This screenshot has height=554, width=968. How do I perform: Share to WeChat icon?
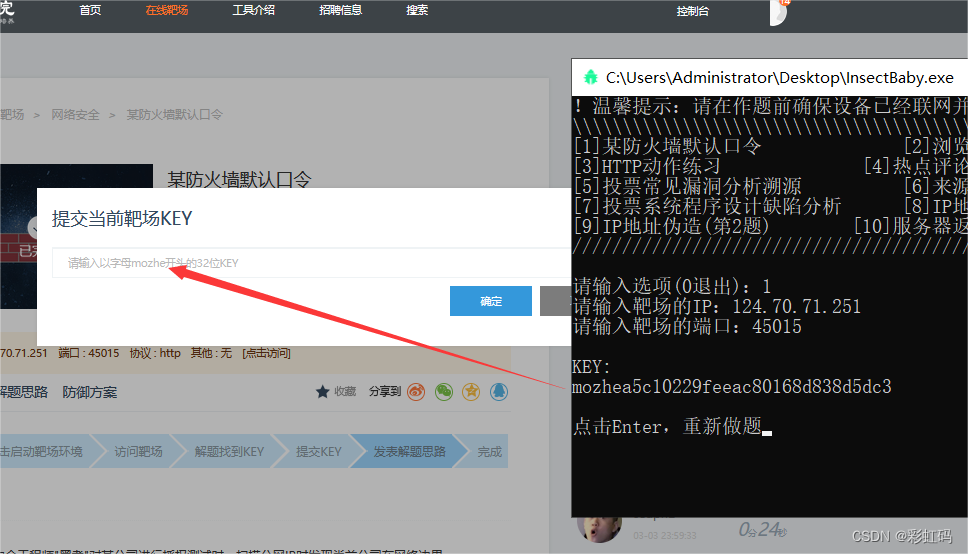[x=444, y=392]
